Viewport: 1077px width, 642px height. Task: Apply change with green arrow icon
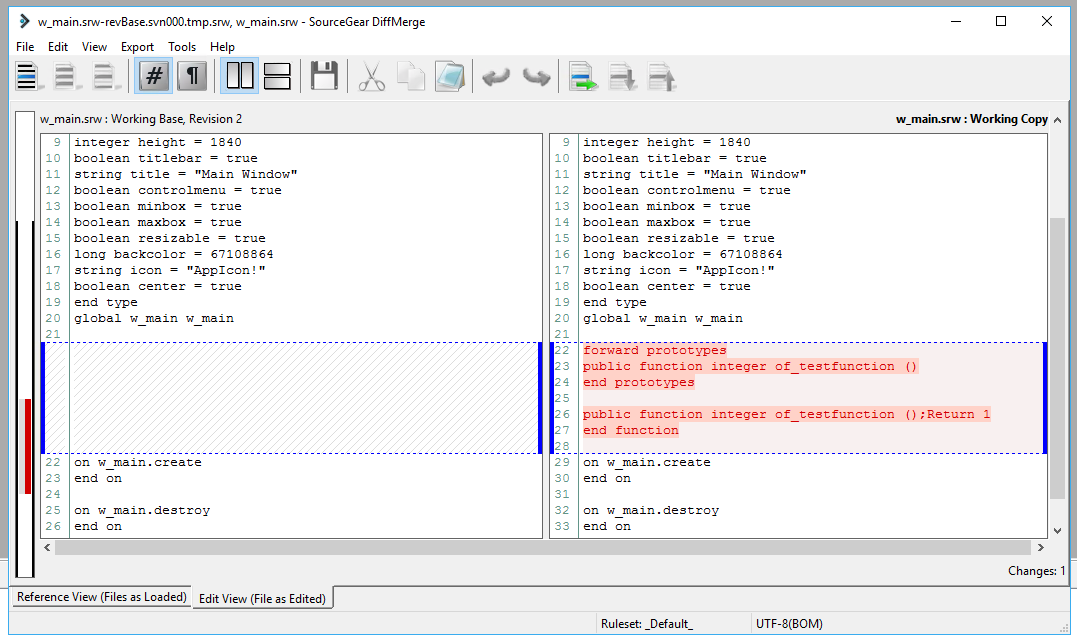[582, 76]
